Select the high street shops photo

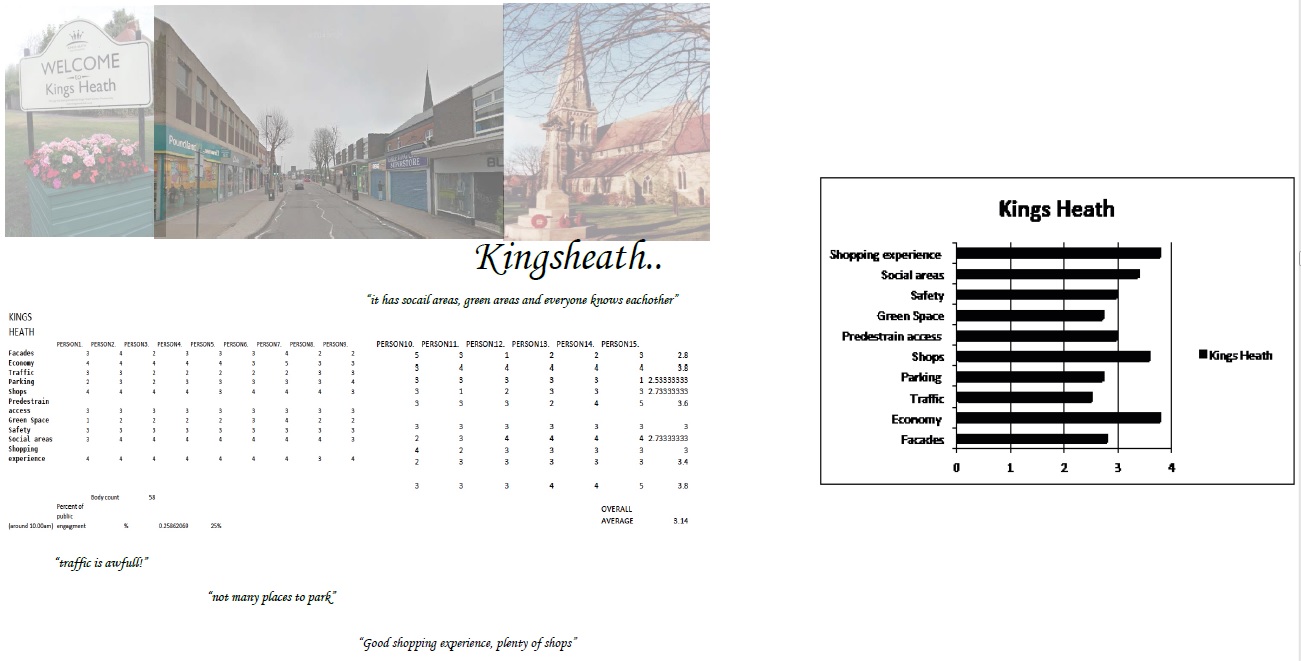pyautogui.click(x=328, y=122)
